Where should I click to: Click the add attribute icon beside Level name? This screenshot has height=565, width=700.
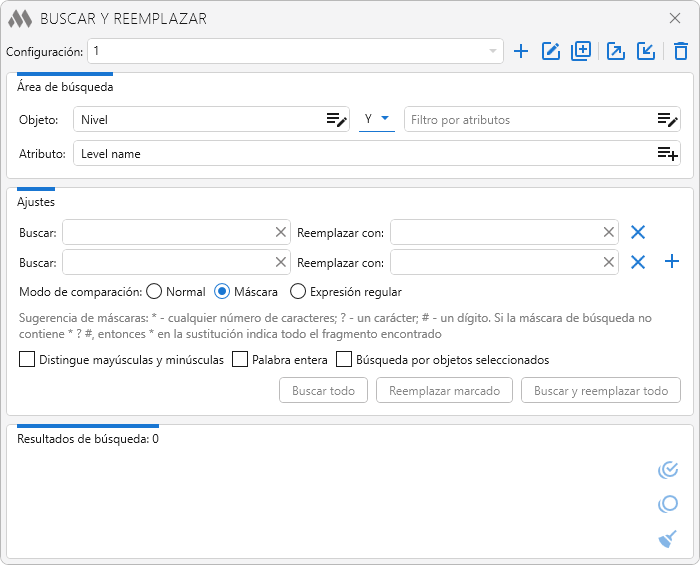[667, 154]
